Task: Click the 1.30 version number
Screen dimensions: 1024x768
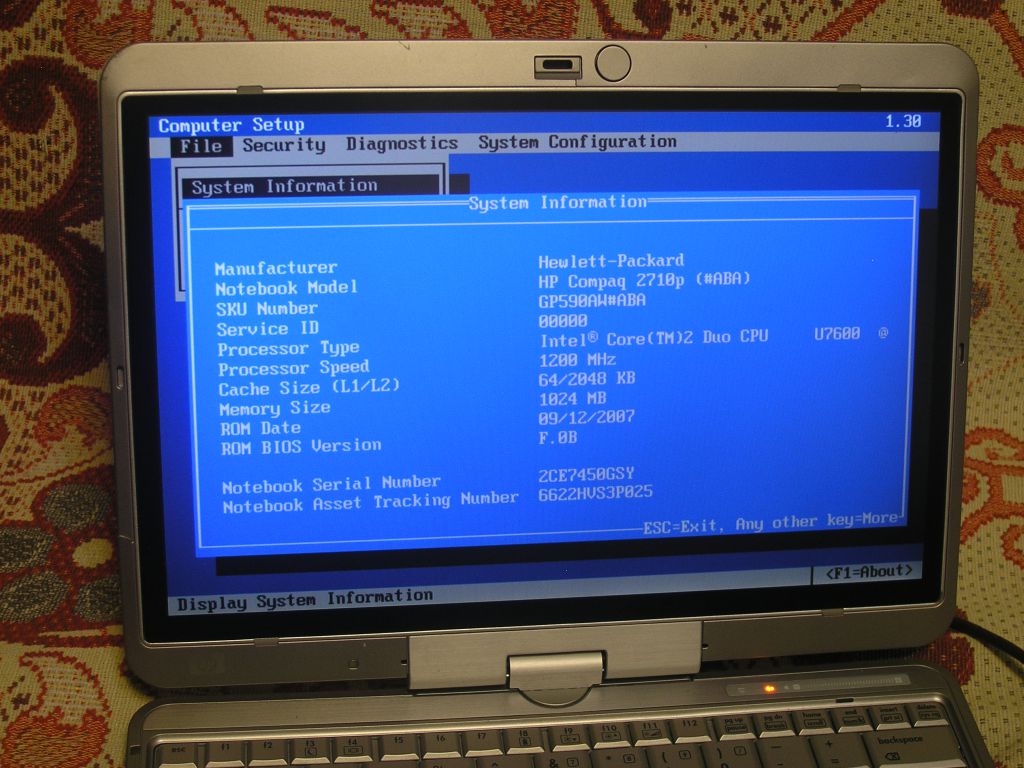Action: point(903,121)
